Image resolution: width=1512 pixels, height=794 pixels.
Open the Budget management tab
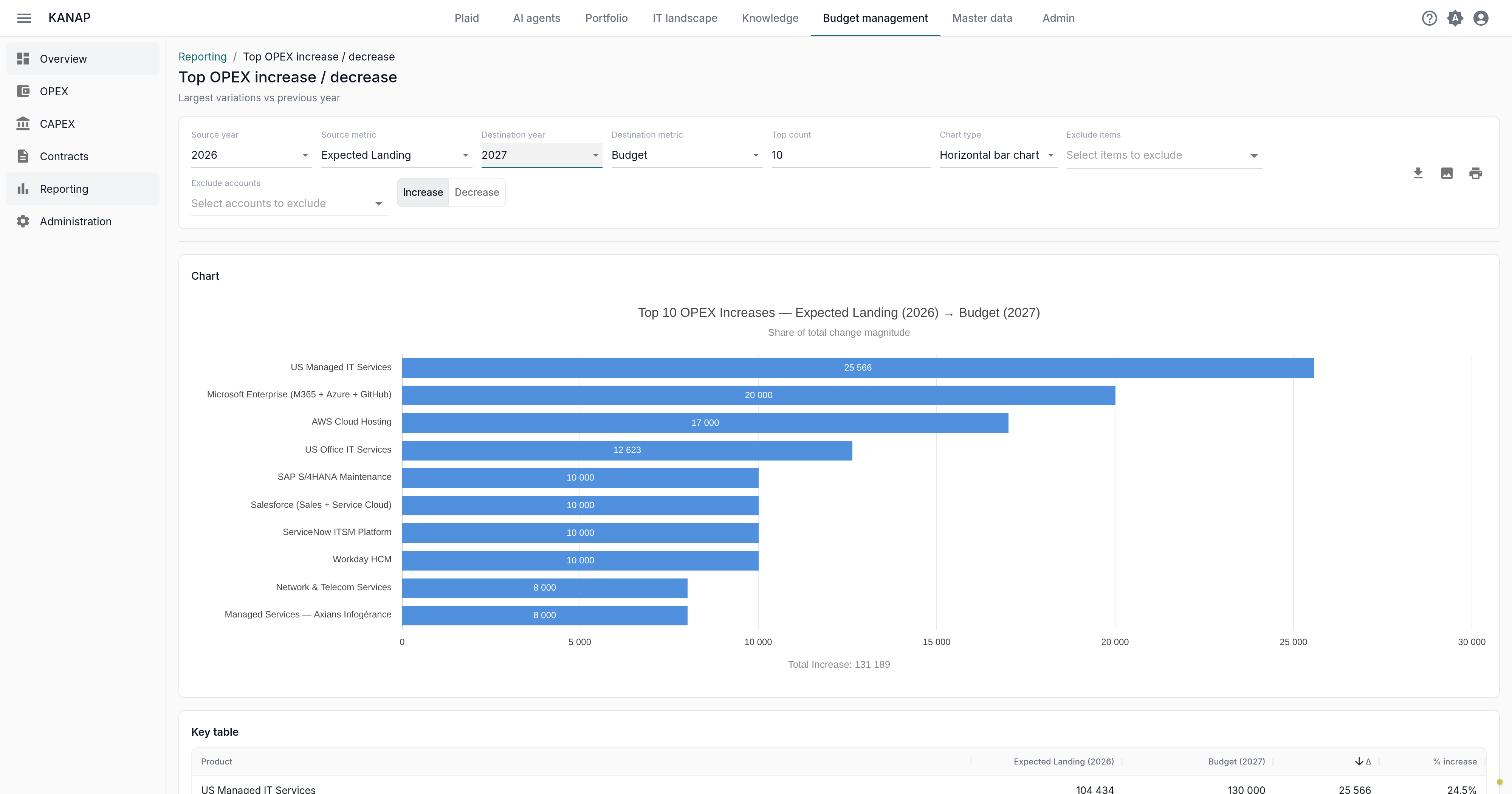(875, 18)
